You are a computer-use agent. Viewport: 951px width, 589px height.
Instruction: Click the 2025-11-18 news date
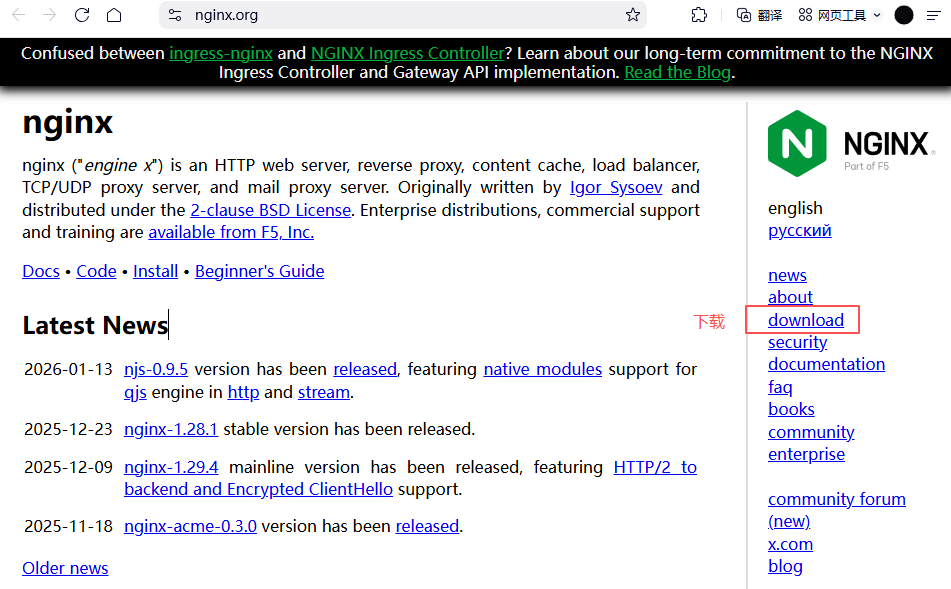[x=69, y=527]
